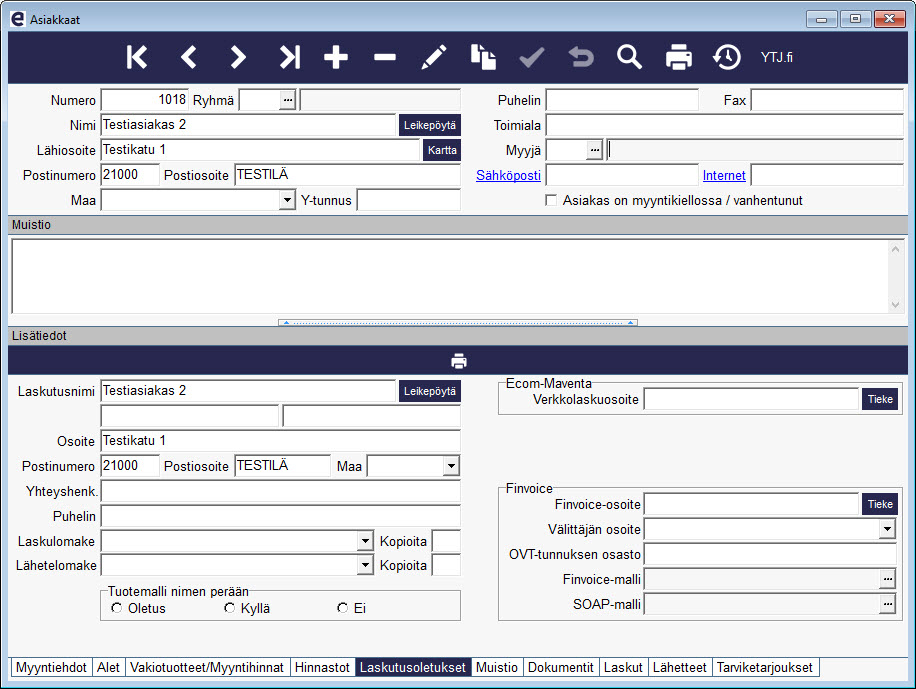The height and width of the screenshot is (689, 916).
Task: Click the Numero field showing 1018
Action: (144, 100)
